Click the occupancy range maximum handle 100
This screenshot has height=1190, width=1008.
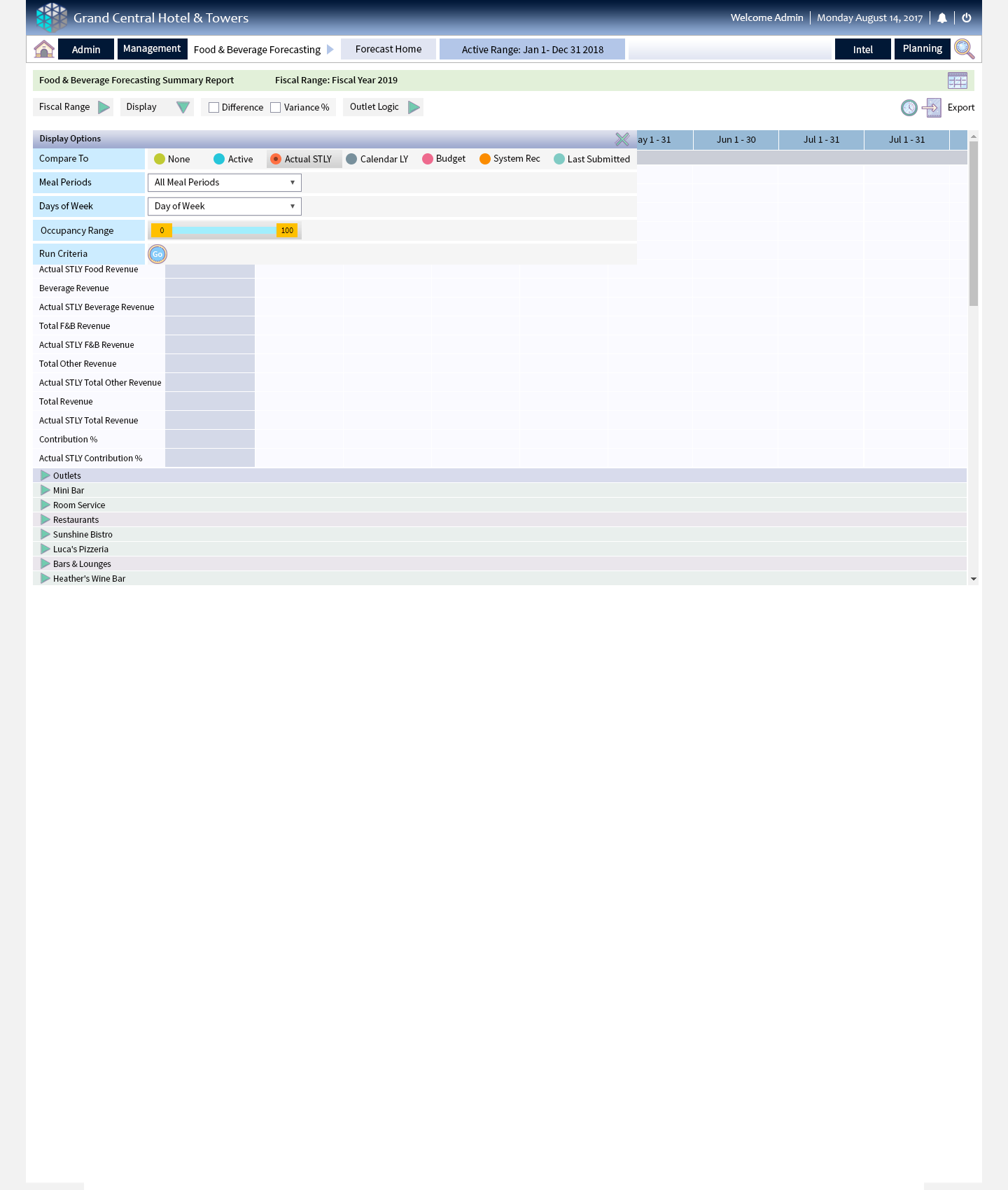point(287,230)
